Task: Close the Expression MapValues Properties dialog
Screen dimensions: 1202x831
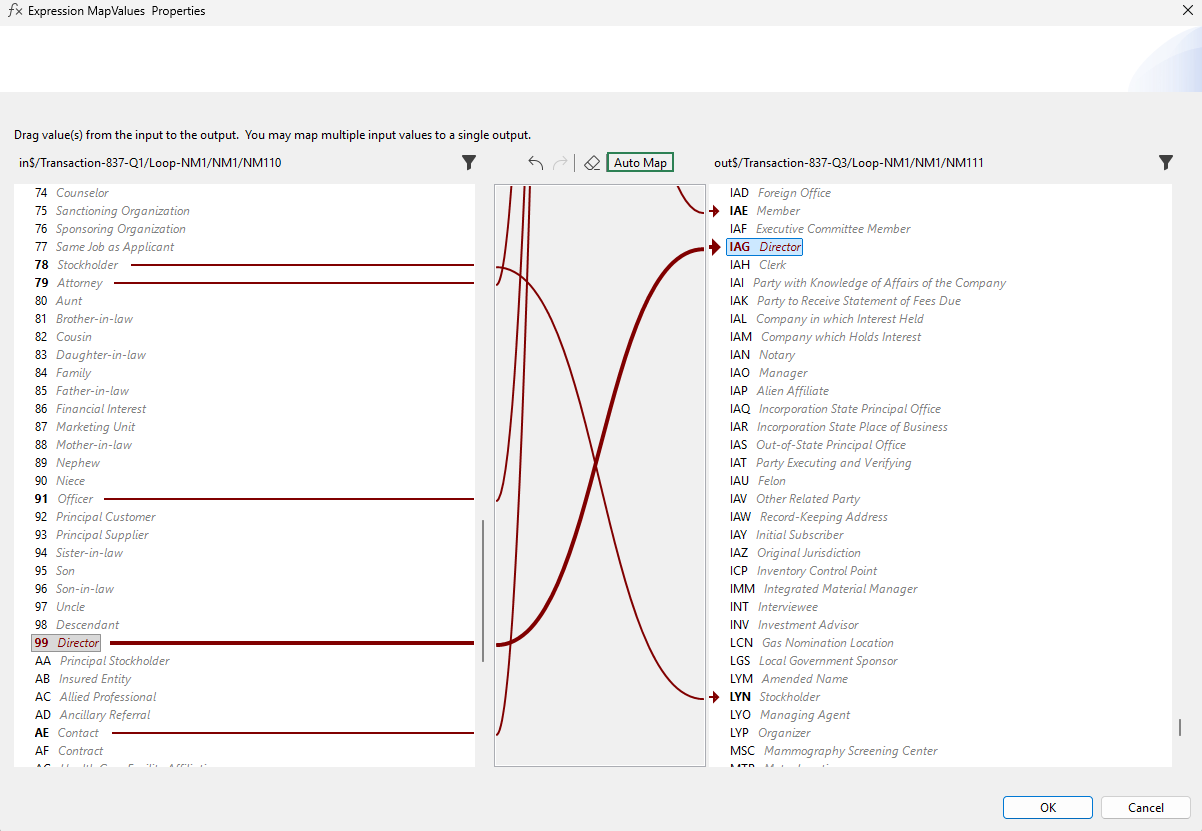Action: click(x=1187, y=10)
